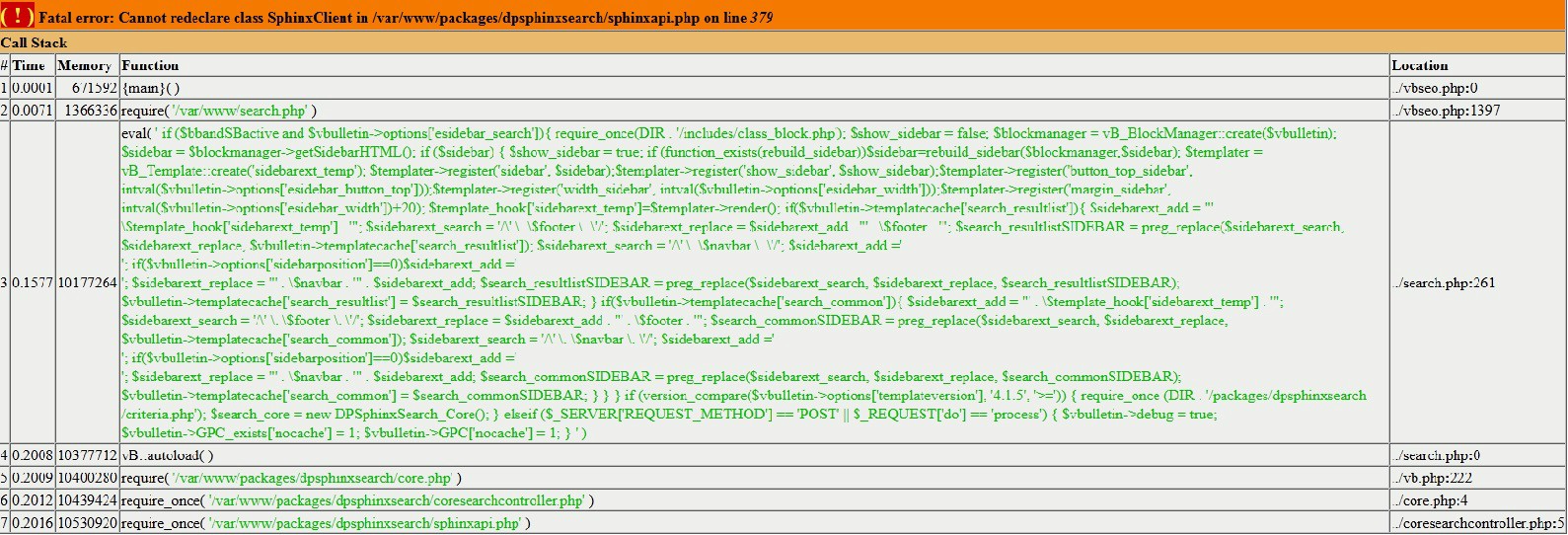Click the '../vbseo.php:0' location cell

click(1434, 88)
